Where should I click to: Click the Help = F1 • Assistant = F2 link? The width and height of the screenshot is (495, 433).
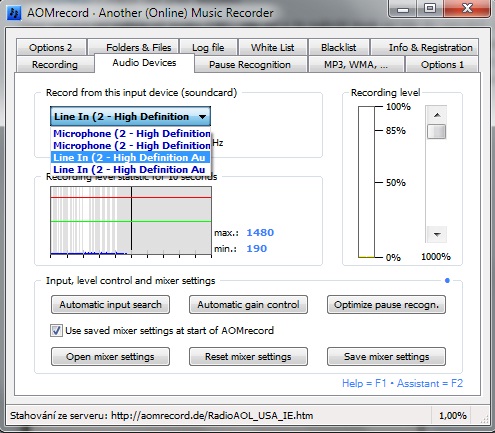tap(402, 383)
